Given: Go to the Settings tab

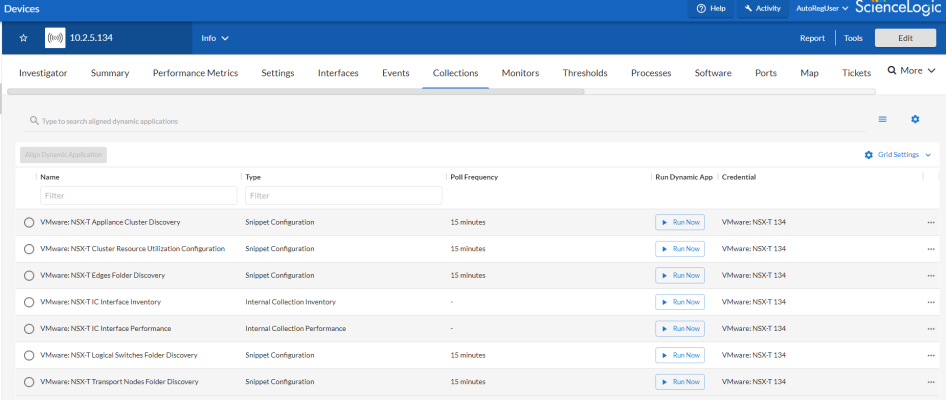Looking at the screenshot, I should [x=278, y=73].
